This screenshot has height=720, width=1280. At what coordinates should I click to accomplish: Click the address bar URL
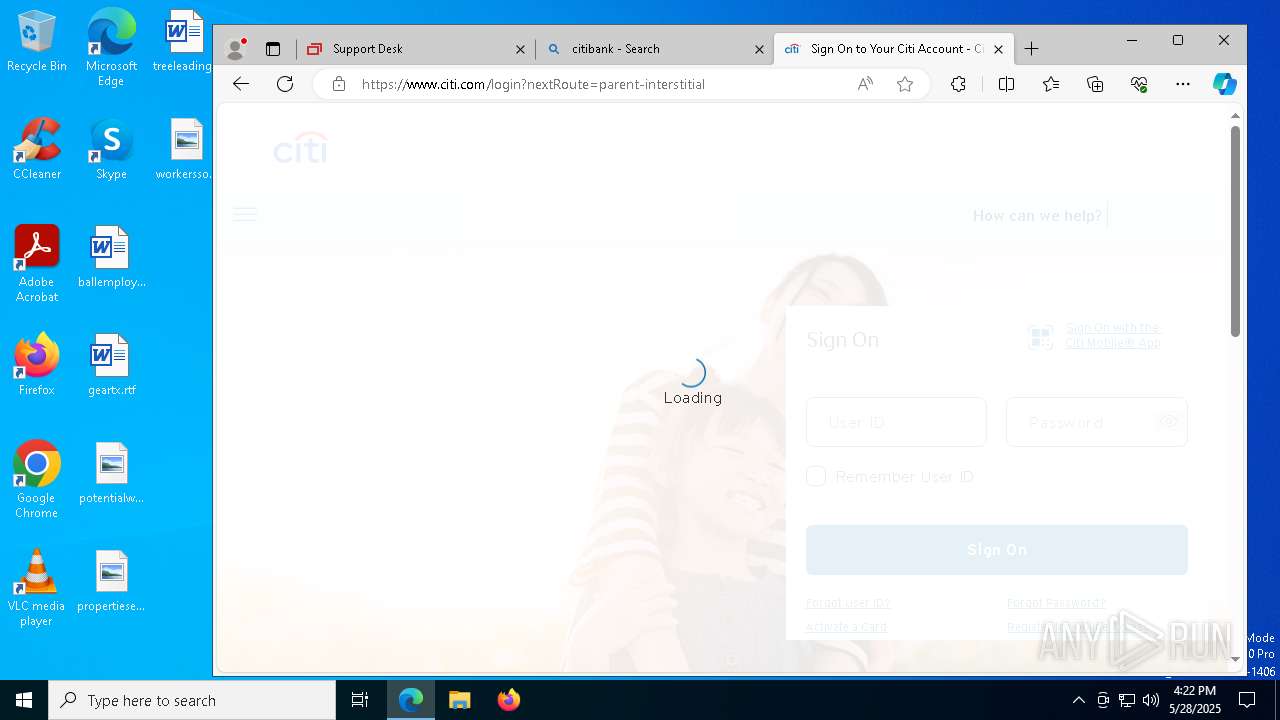[x=533, y=84]
